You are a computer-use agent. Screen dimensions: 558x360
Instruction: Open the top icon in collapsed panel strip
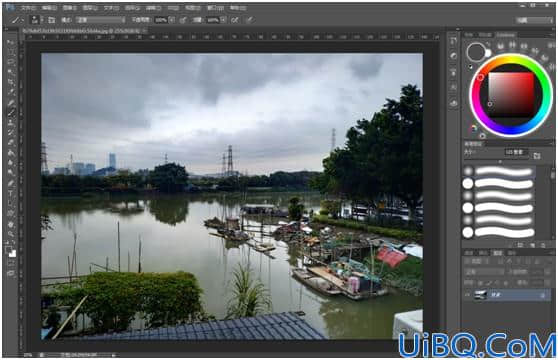click(x=453, y=41)
